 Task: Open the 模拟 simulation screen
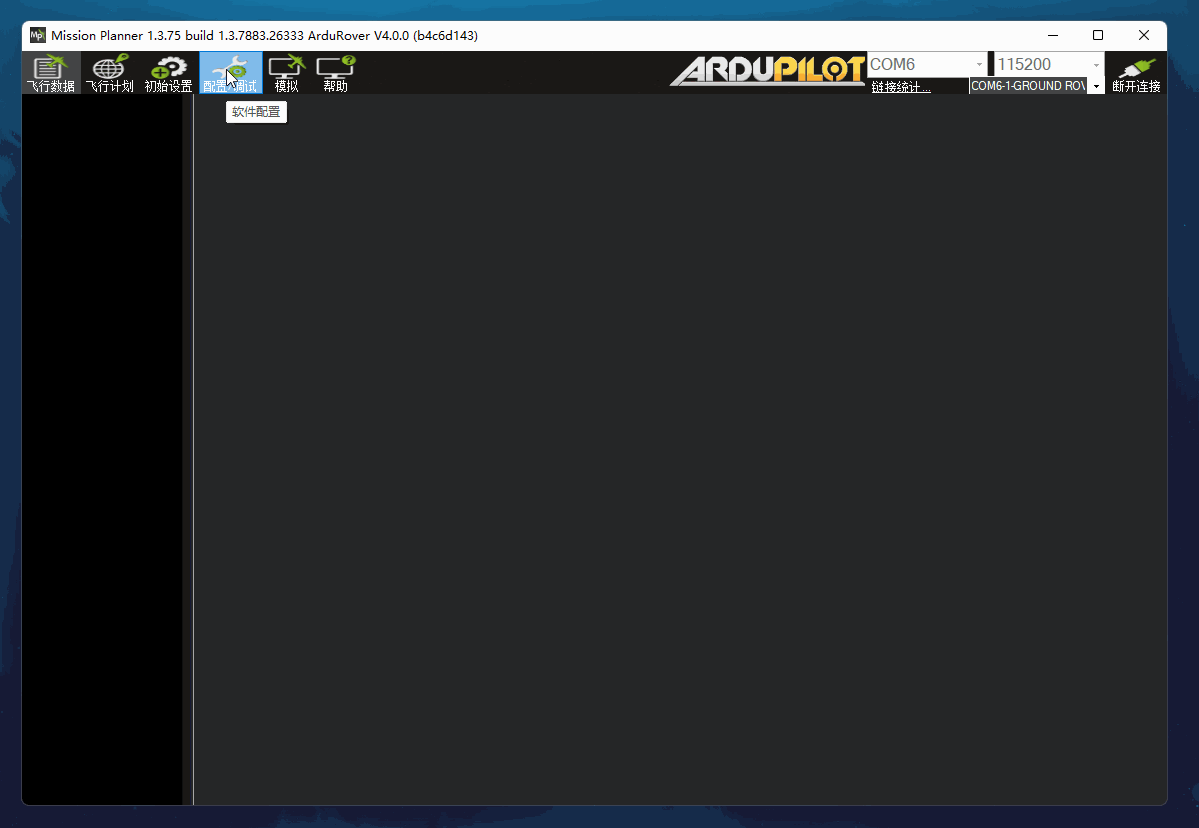pos(287,73)
